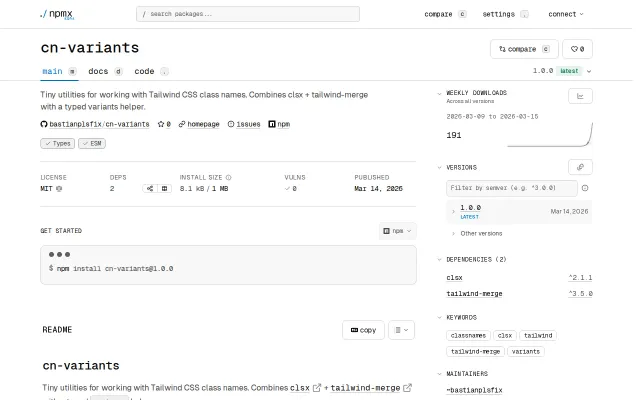Click the weekly downloads sparkline chart
The height and width of the screenshot is (400, 640).
[549, 134]
